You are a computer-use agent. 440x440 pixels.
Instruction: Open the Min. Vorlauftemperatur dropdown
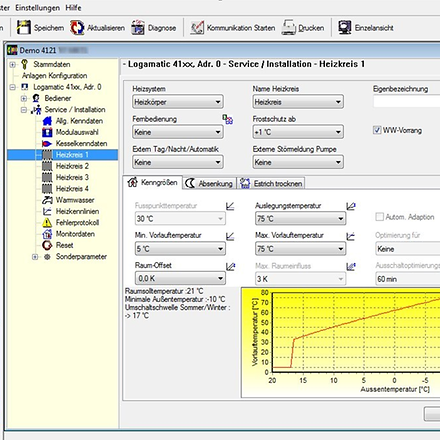180,249
